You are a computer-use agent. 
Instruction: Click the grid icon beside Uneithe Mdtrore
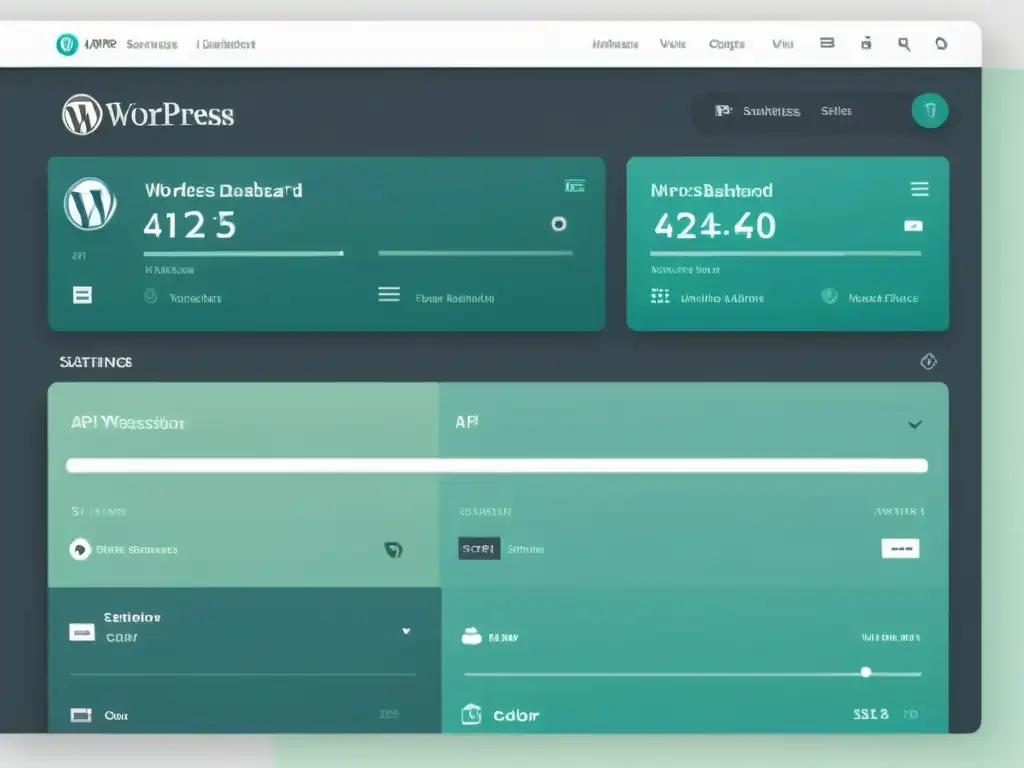point(660,296)
